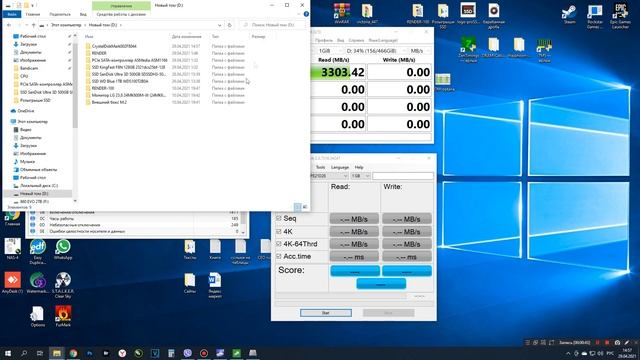Open taskbar search
640x360 pixels.
point(24,353)
